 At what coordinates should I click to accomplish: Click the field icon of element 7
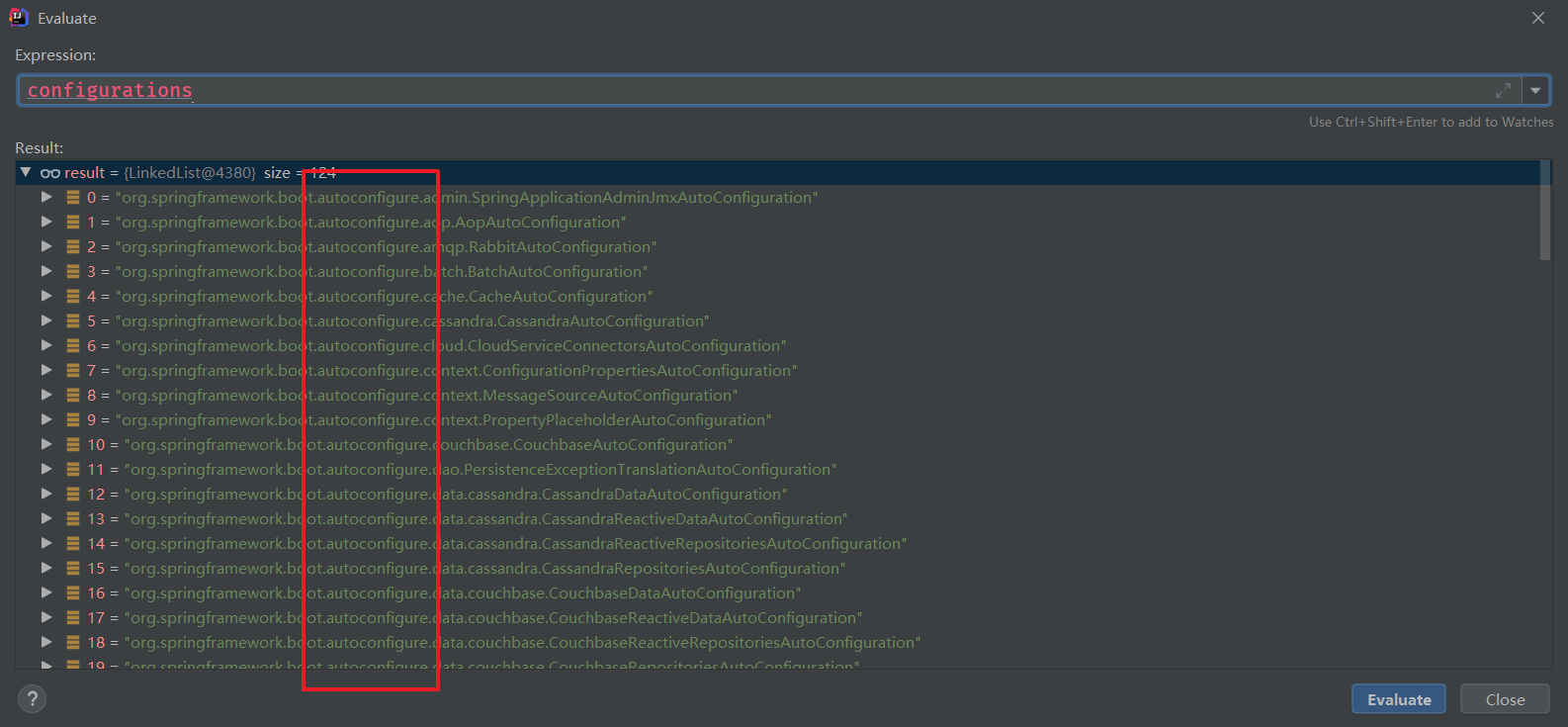[73, 371]
